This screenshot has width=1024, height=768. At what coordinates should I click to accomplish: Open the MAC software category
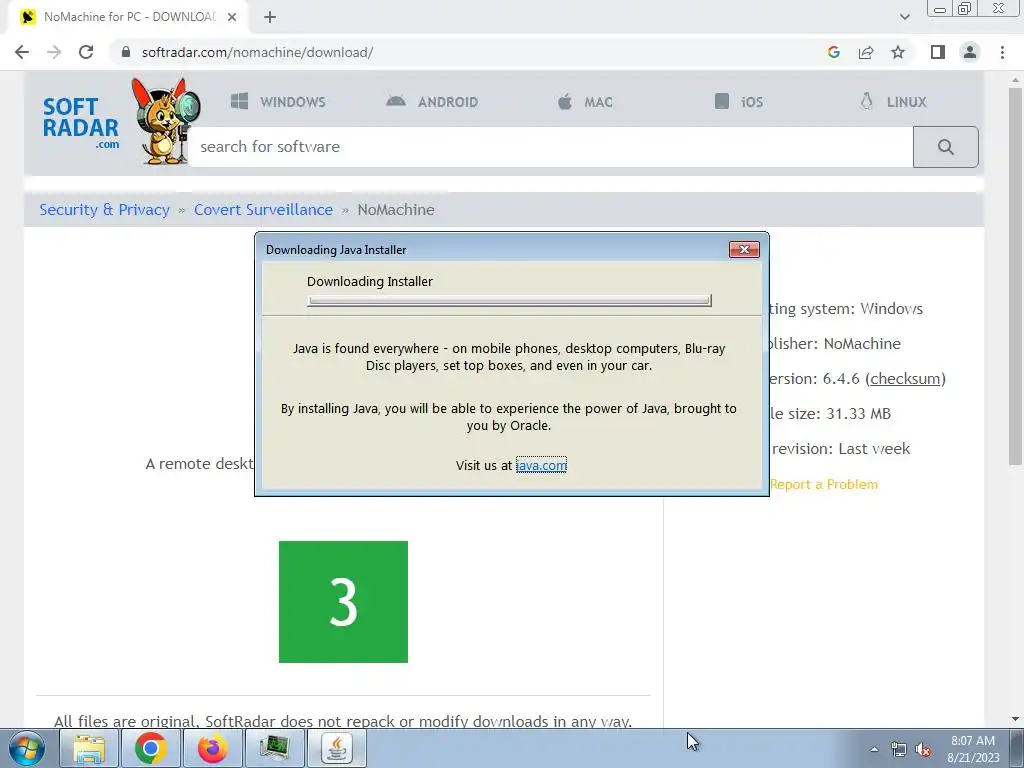585,102
